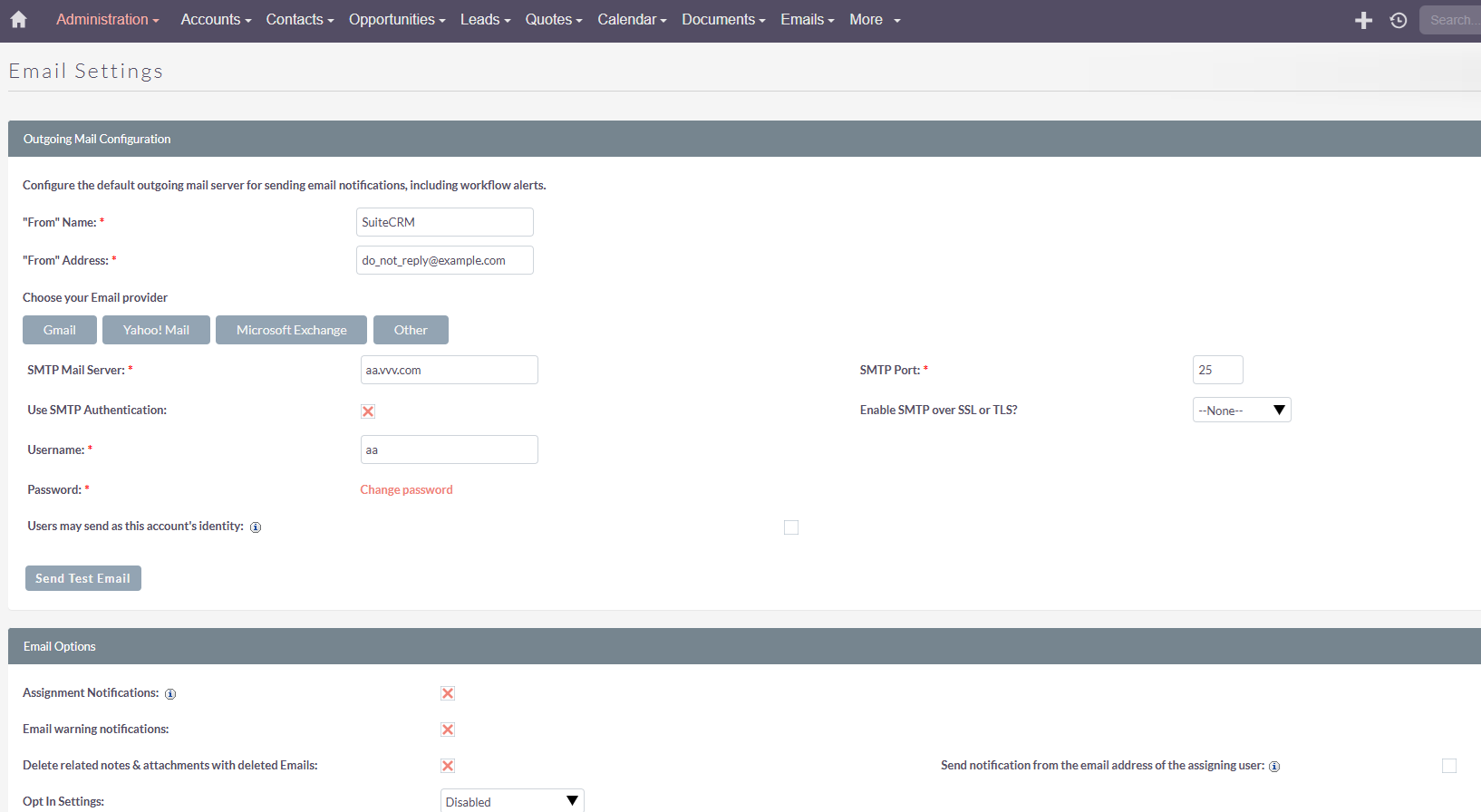Image resolution: width=1481 pixels, height=812 pixels.
Task: Open the SMTP over SSL or TLS dropdown
Action: pos(1241,411)
